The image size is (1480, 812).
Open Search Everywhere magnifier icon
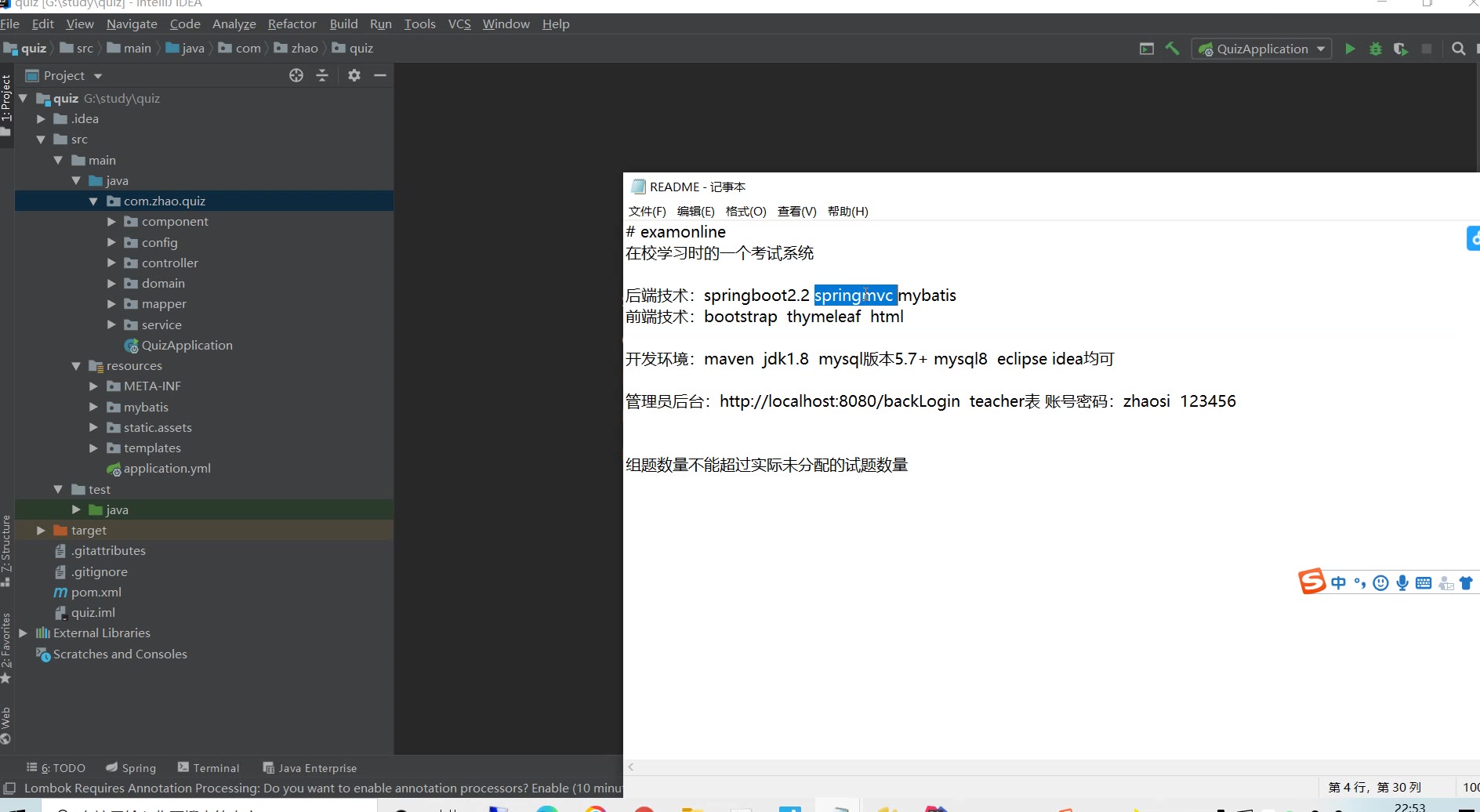[x=1458, y=49]
